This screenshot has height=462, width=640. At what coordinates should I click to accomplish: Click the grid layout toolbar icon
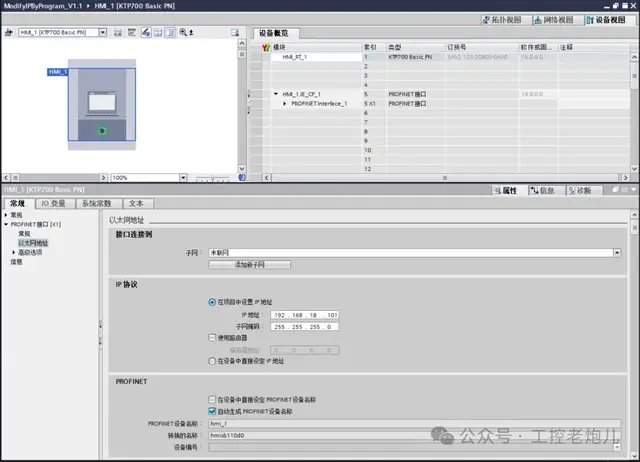tap(158, 32)
